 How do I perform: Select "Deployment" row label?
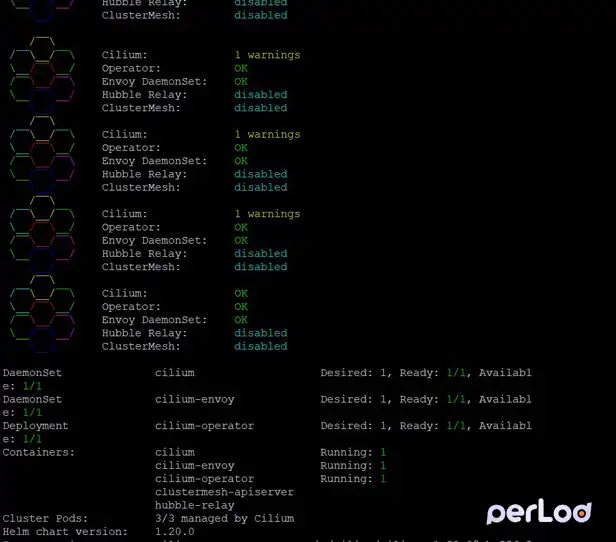tap(35, 426)
